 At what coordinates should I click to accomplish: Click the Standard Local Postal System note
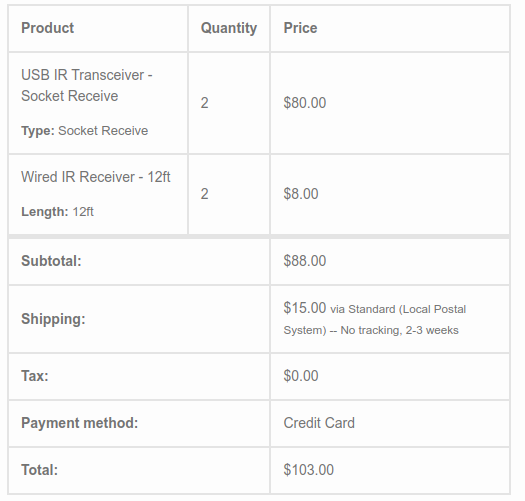(375, 319)
